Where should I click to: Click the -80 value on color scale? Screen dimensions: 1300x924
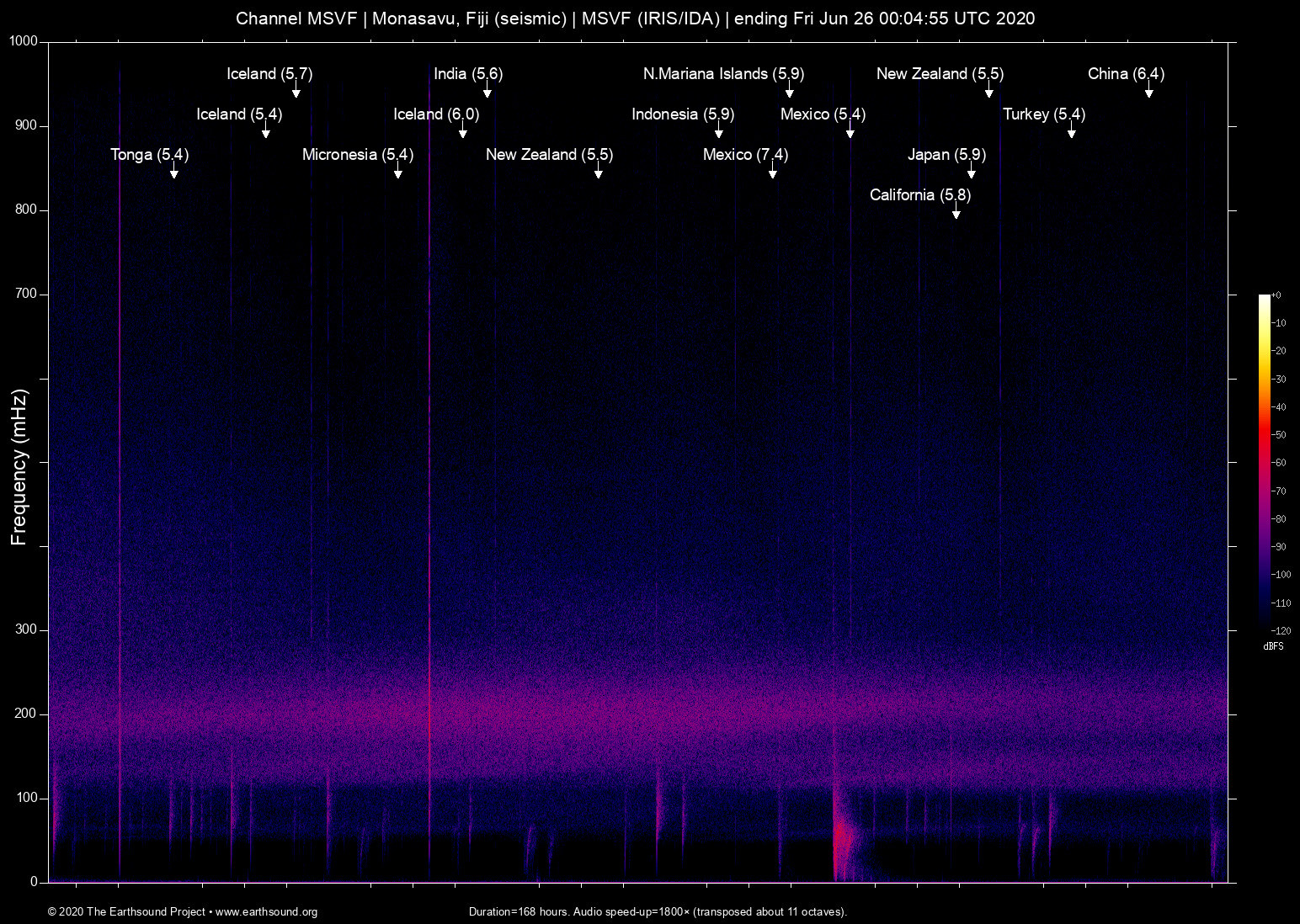1278,519
